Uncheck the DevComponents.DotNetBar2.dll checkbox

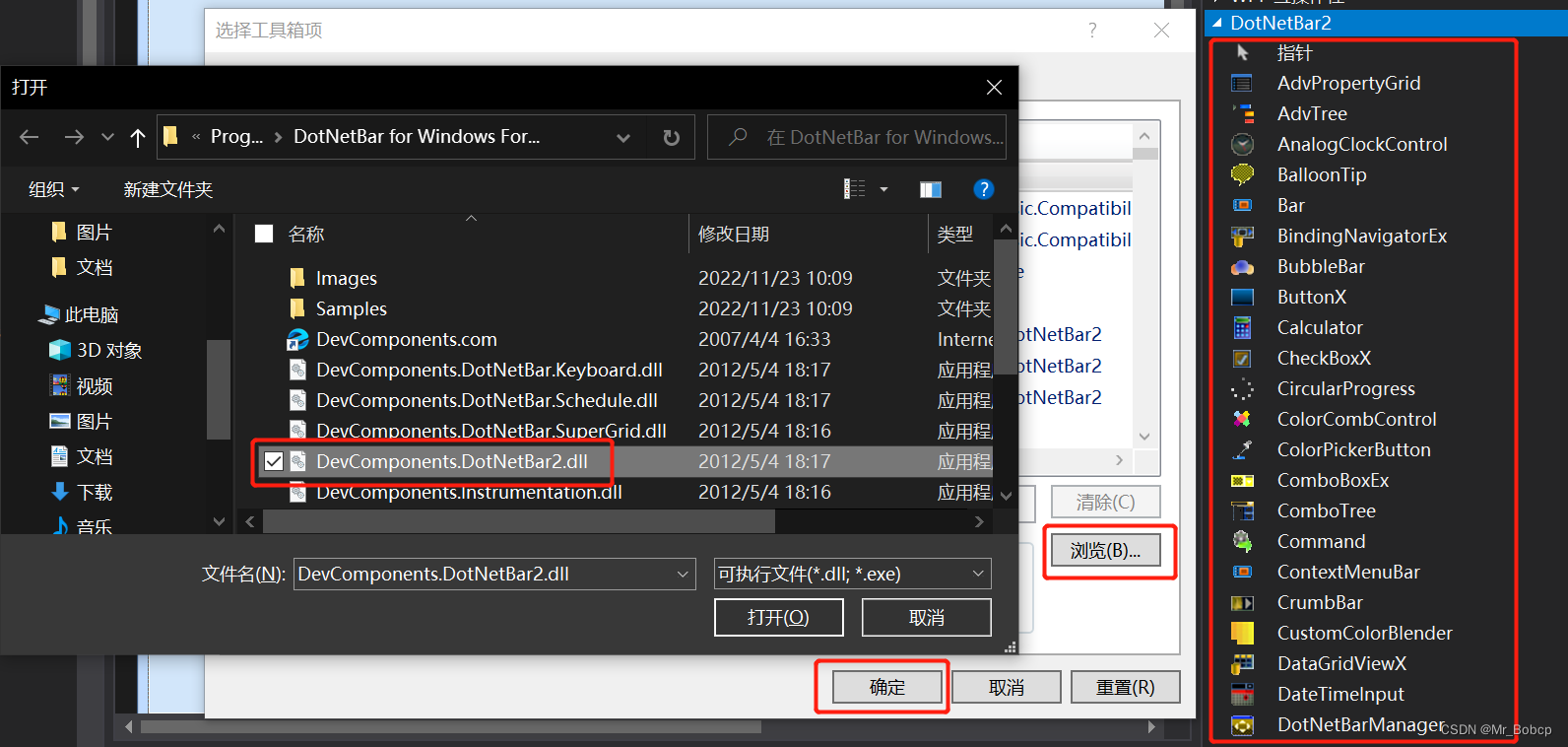tap(274, 461)
